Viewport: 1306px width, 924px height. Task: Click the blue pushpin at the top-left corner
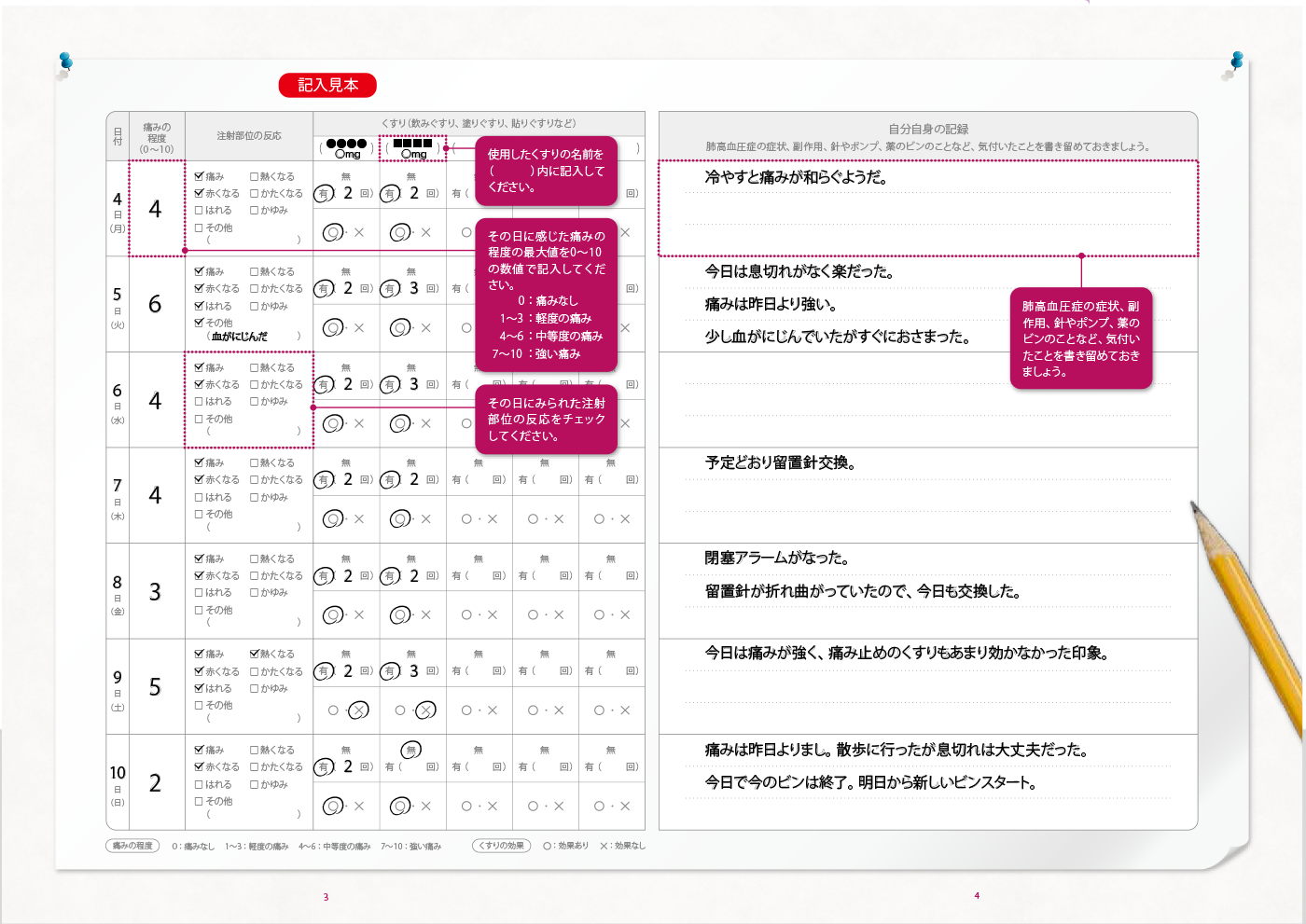65,62
